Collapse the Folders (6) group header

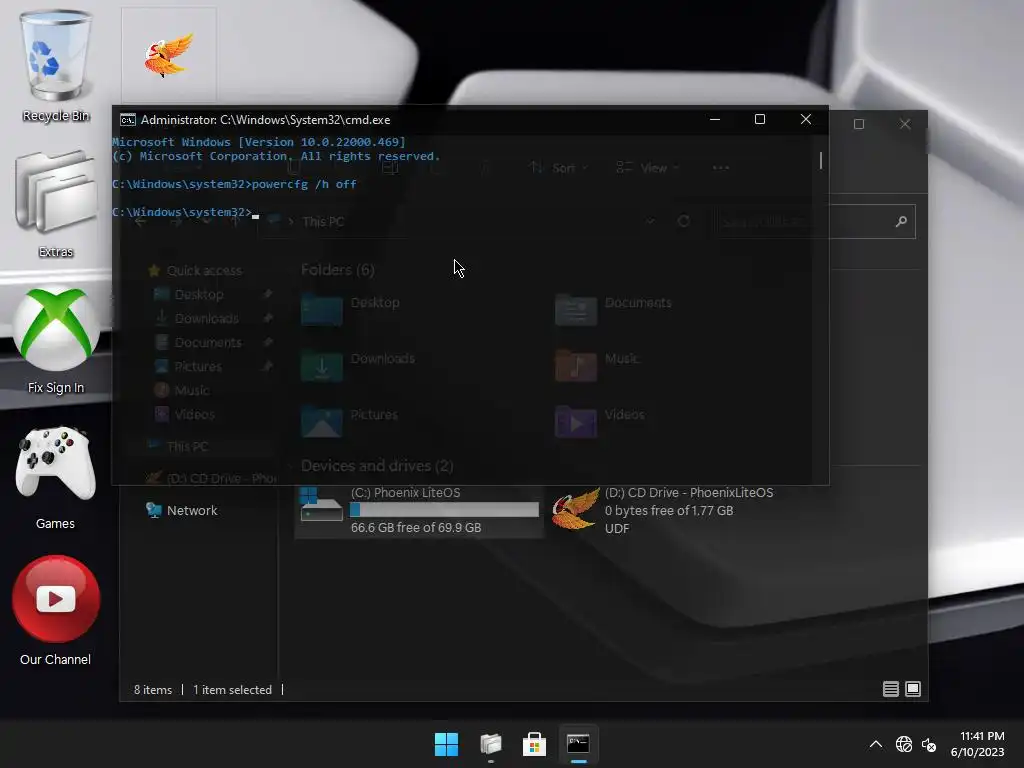tap(338, 270)
